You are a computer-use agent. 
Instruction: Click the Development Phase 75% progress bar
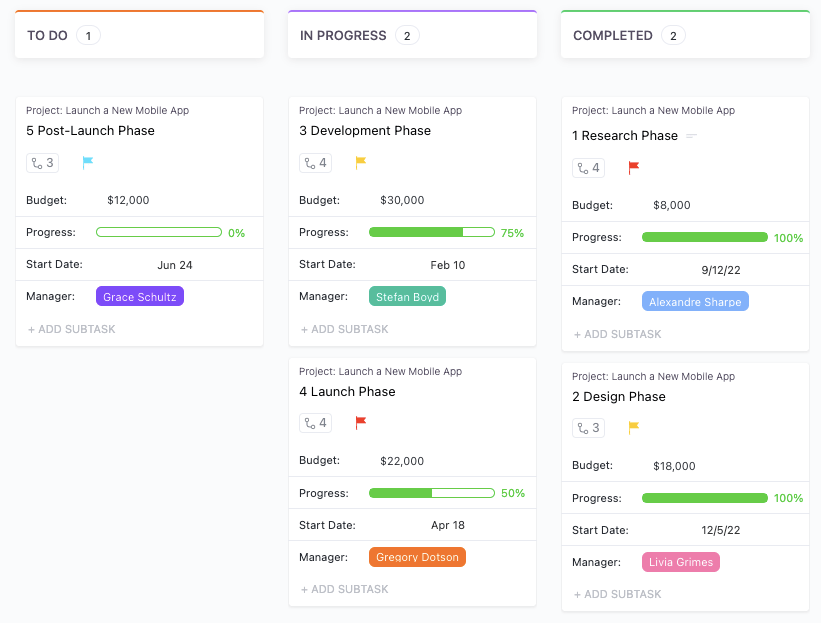click(x=431, y=232)
